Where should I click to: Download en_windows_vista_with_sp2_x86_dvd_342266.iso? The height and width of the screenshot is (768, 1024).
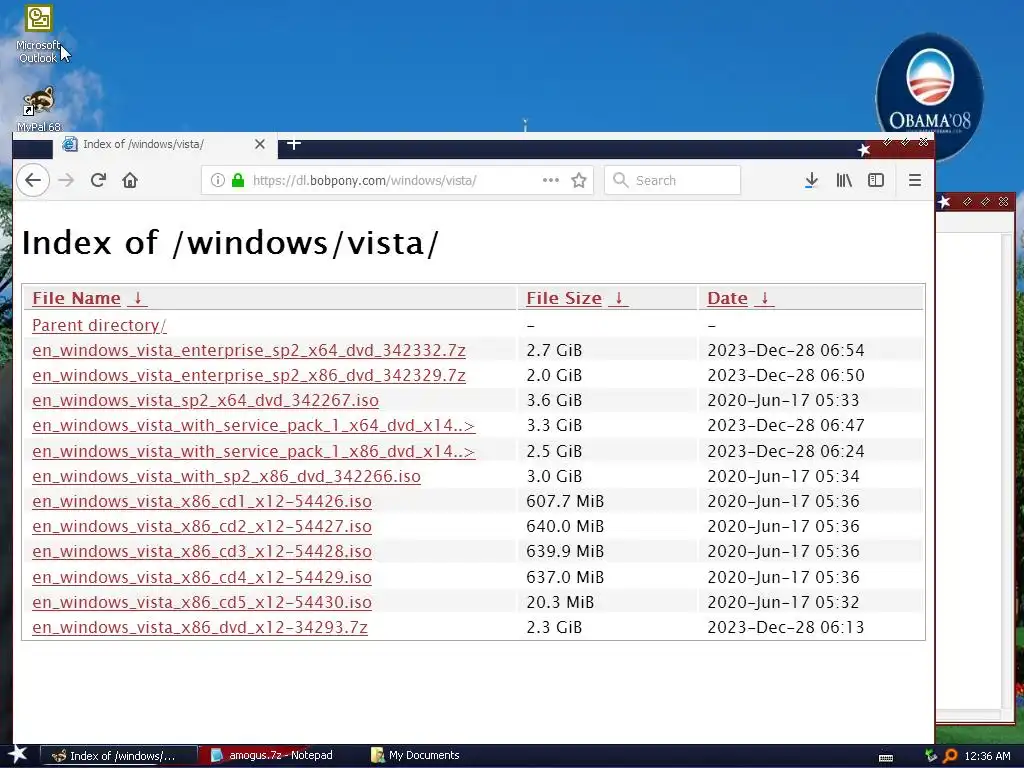(x=226, y=477)
